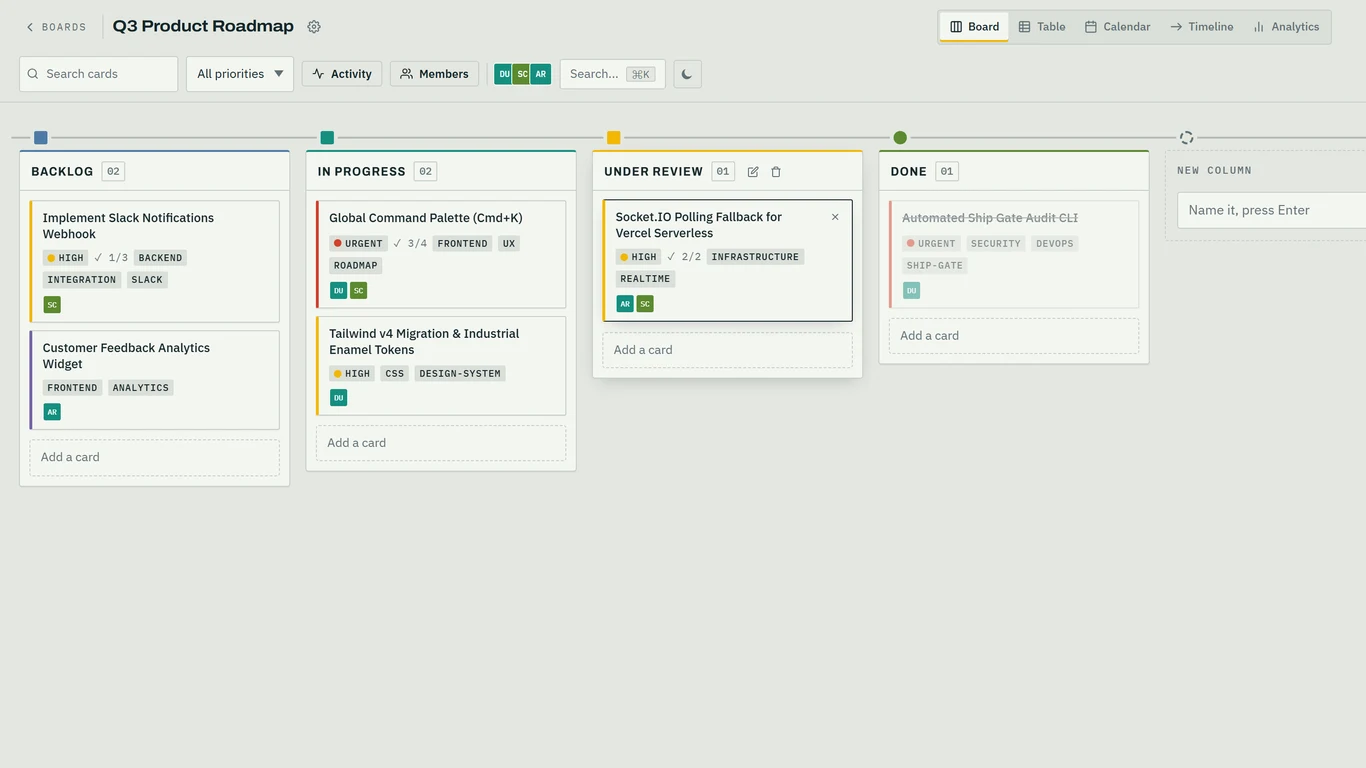Add a card to Done column

(1014, 336)
